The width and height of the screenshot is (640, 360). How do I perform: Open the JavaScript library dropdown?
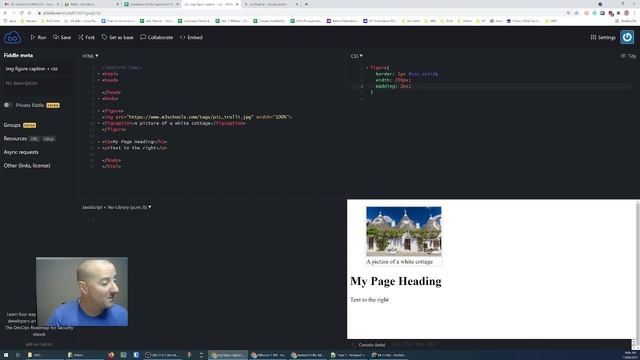click(x=116, y=207)
